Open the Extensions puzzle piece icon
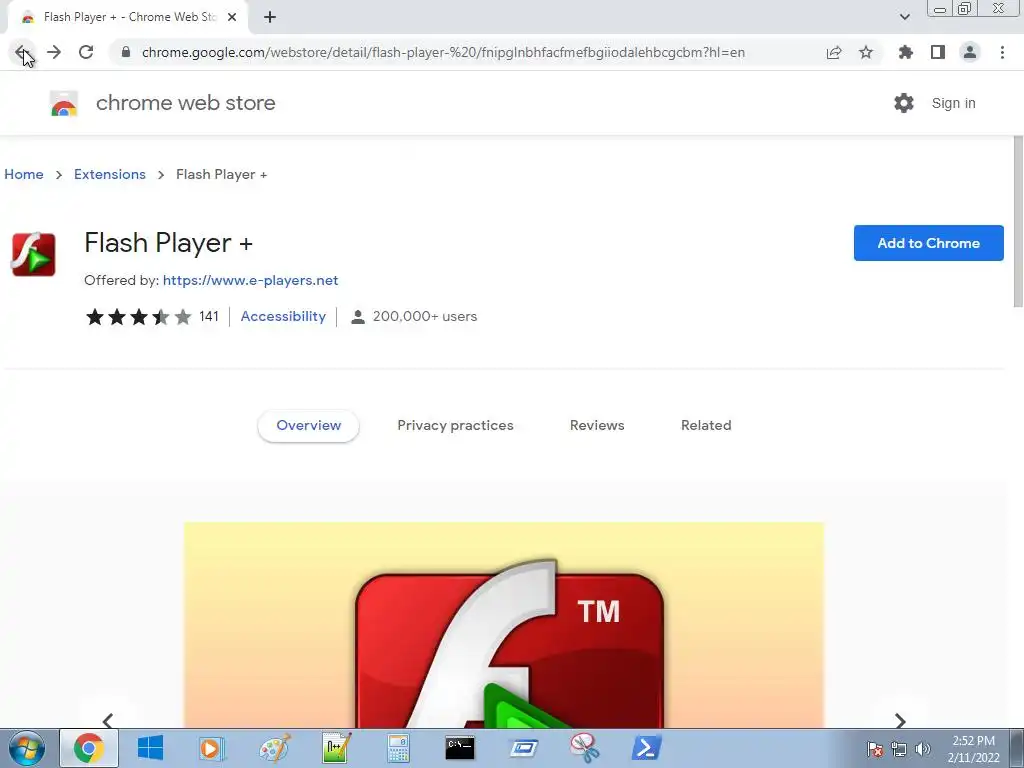Viewport: 1024px width, 768px height. click(x=906, y=52)
